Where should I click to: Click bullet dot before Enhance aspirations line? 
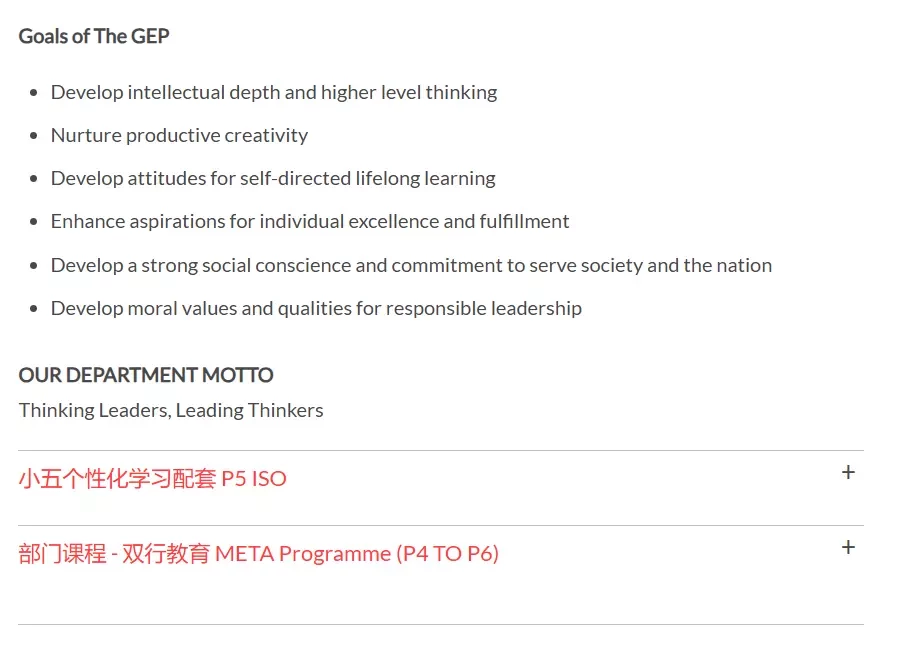(x=34, y=221)
